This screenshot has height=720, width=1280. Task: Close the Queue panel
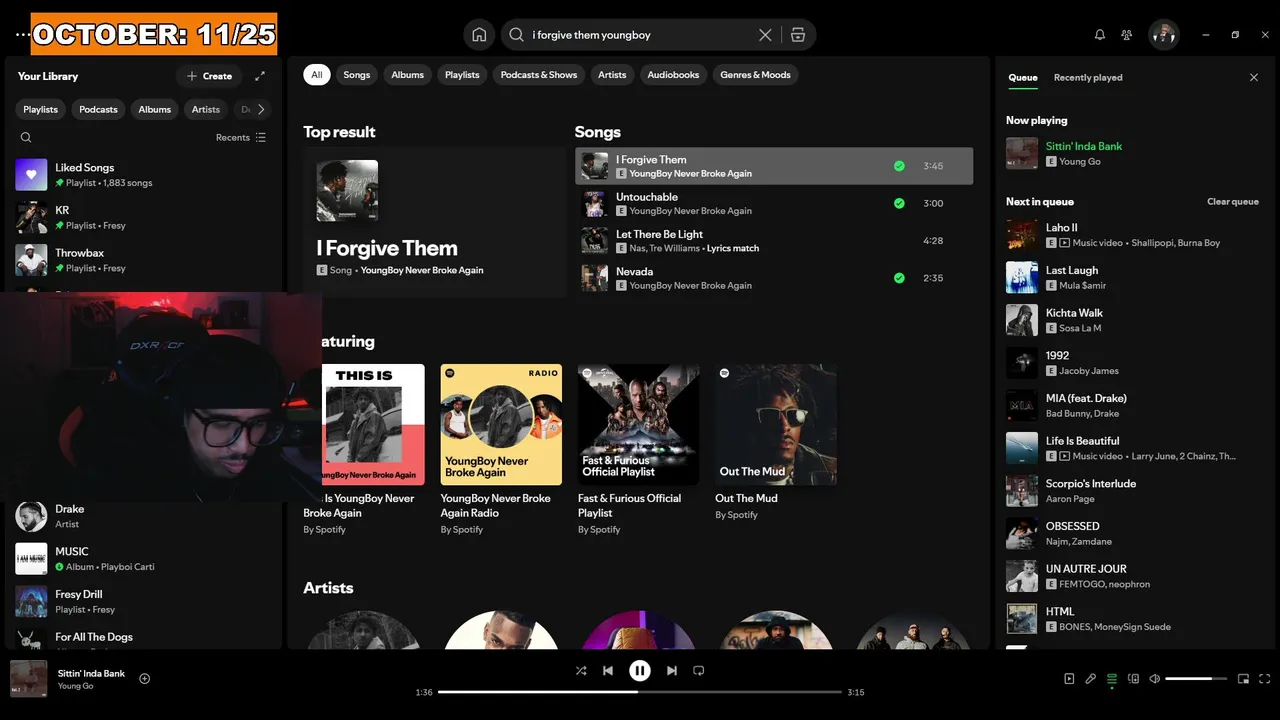click(x=1254, y=77)
